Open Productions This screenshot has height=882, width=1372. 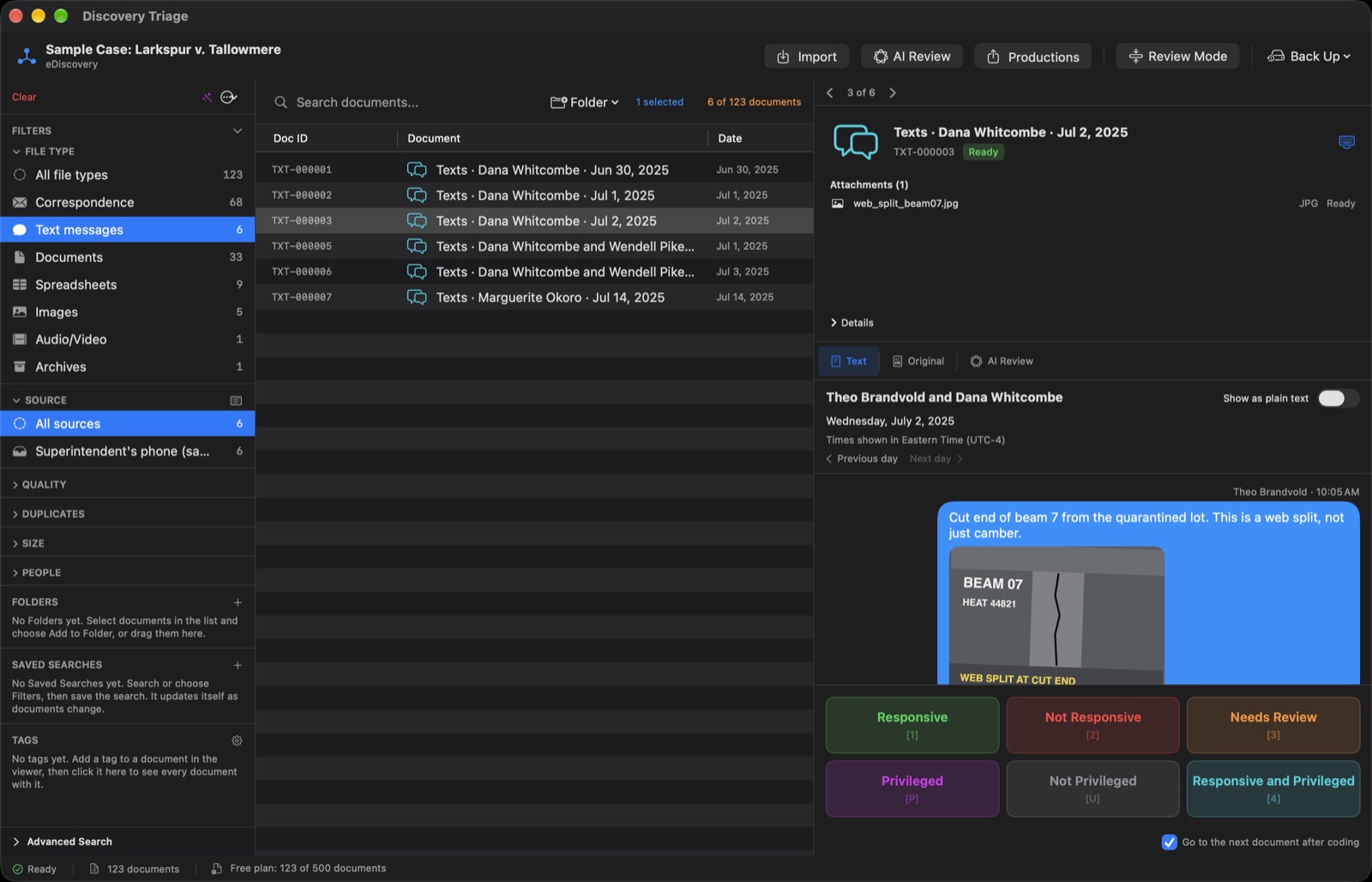(1033, 57)
